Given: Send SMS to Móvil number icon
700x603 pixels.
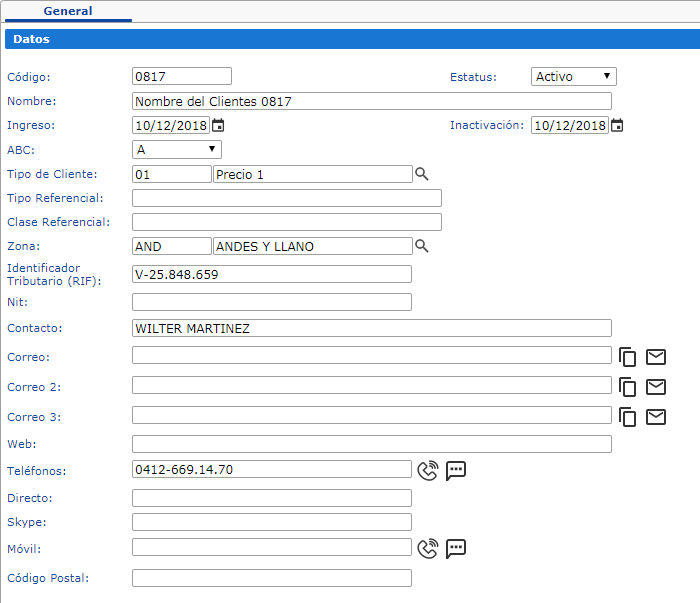Looking at the screenshot, I should [456, 548].
